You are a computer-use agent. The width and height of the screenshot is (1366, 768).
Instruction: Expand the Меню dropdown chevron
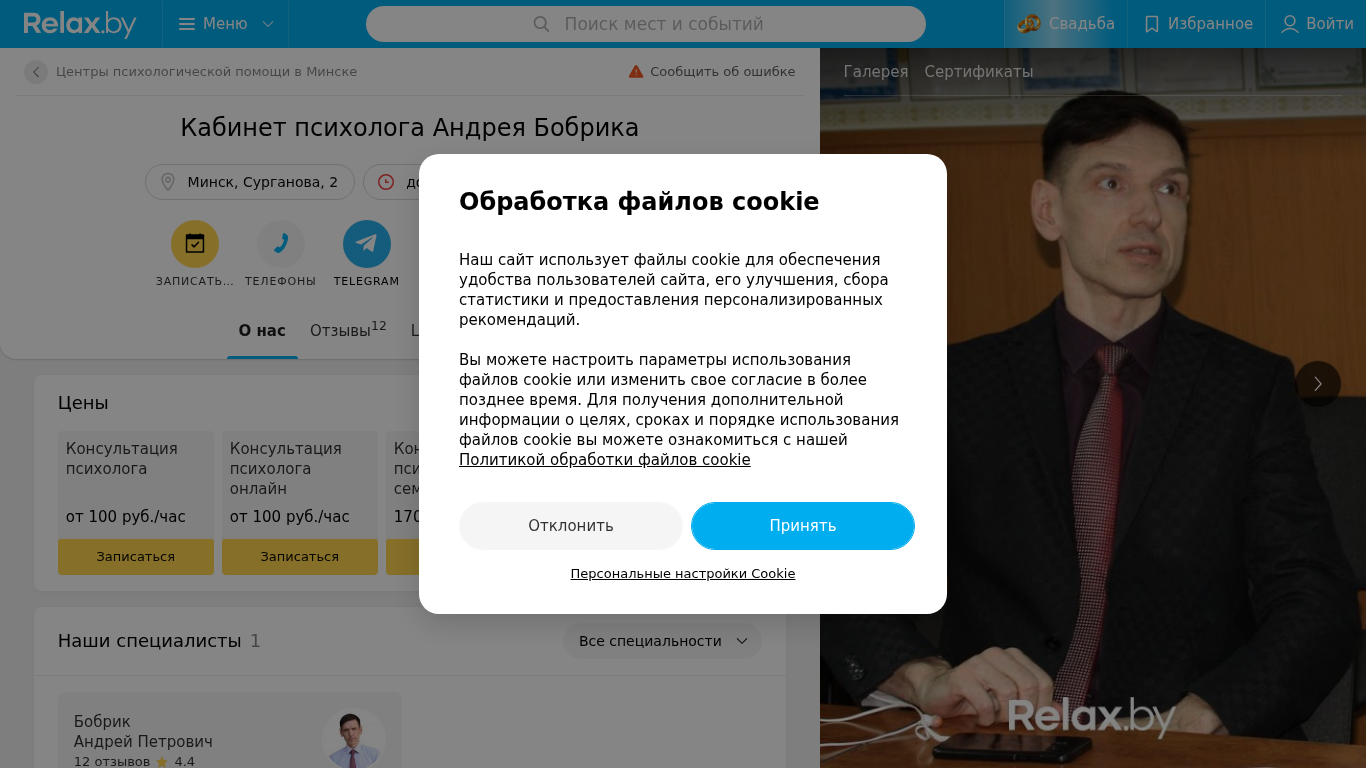coord(268,24)
